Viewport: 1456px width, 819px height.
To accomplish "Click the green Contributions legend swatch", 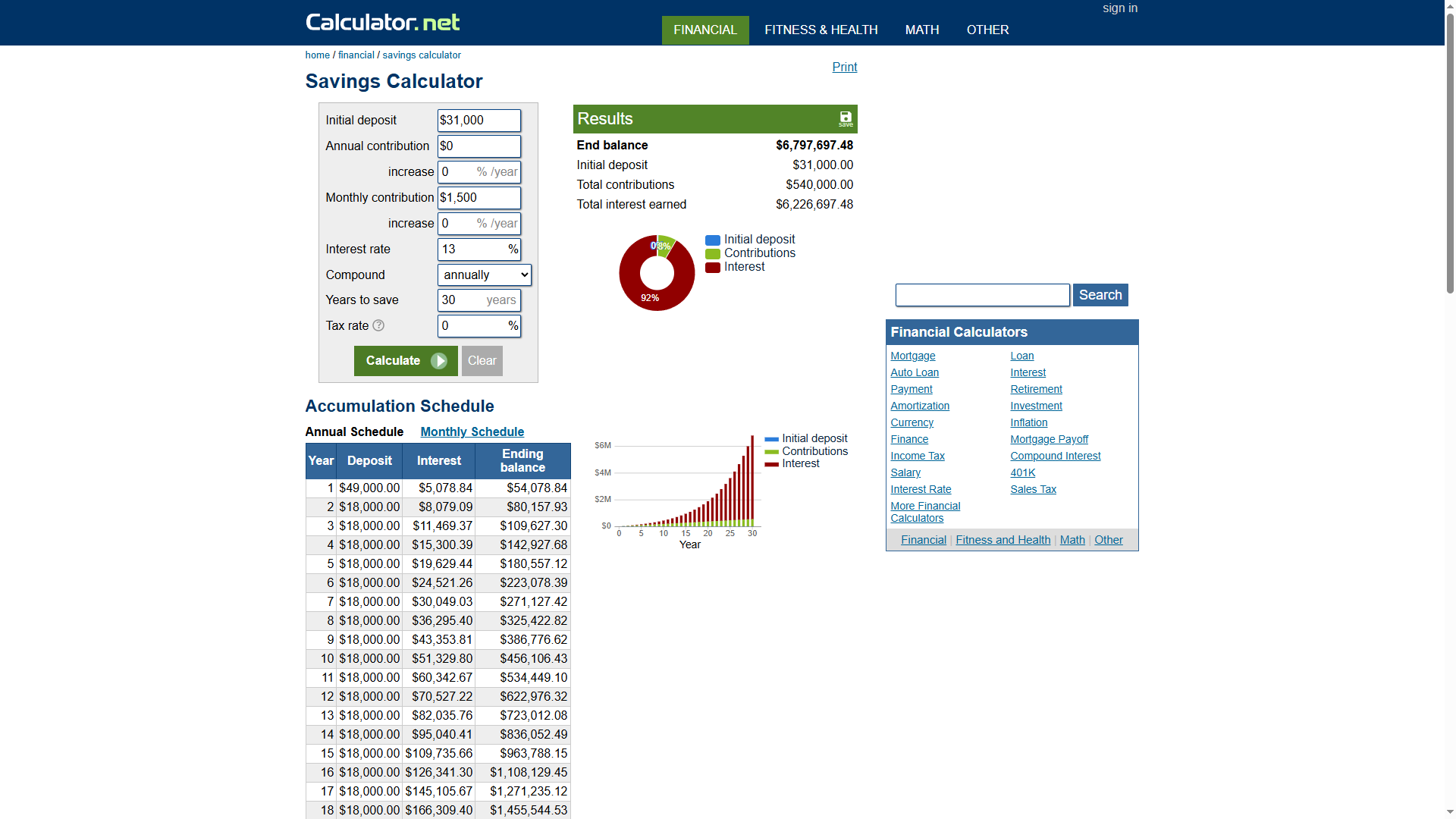I will pos(712,254).
